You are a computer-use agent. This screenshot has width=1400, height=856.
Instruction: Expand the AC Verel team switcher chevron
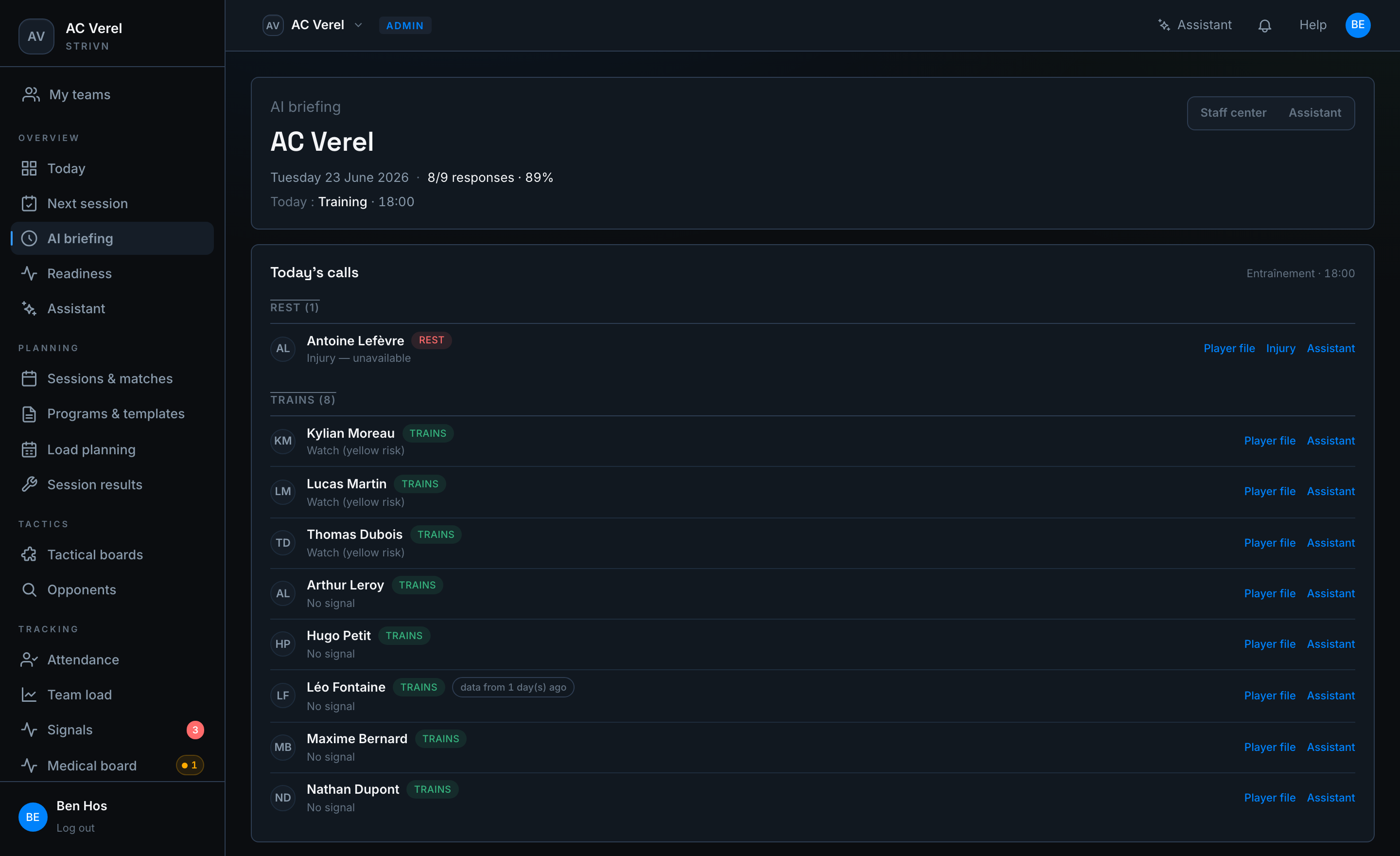click(358, 25)
